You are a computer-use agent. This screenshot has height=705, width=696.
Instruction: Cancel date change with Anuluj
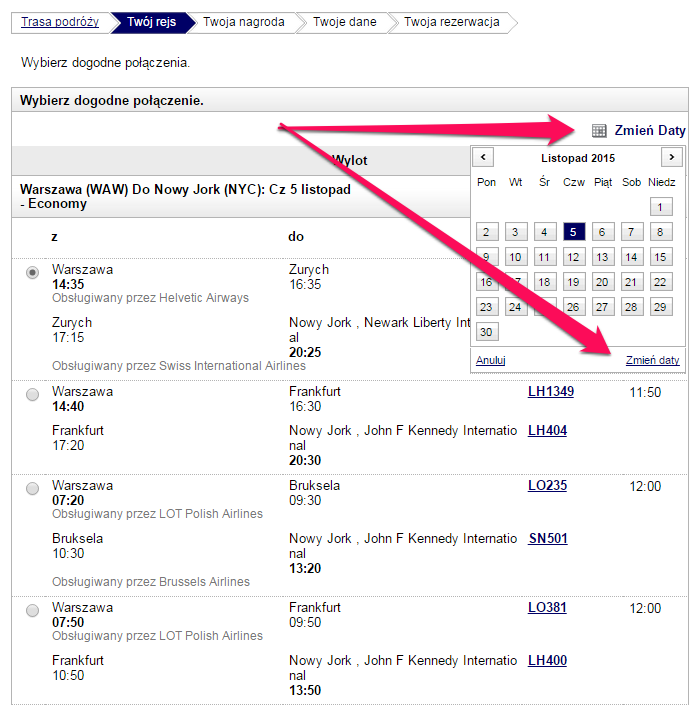pyautogui.click(x=491, y=360)
